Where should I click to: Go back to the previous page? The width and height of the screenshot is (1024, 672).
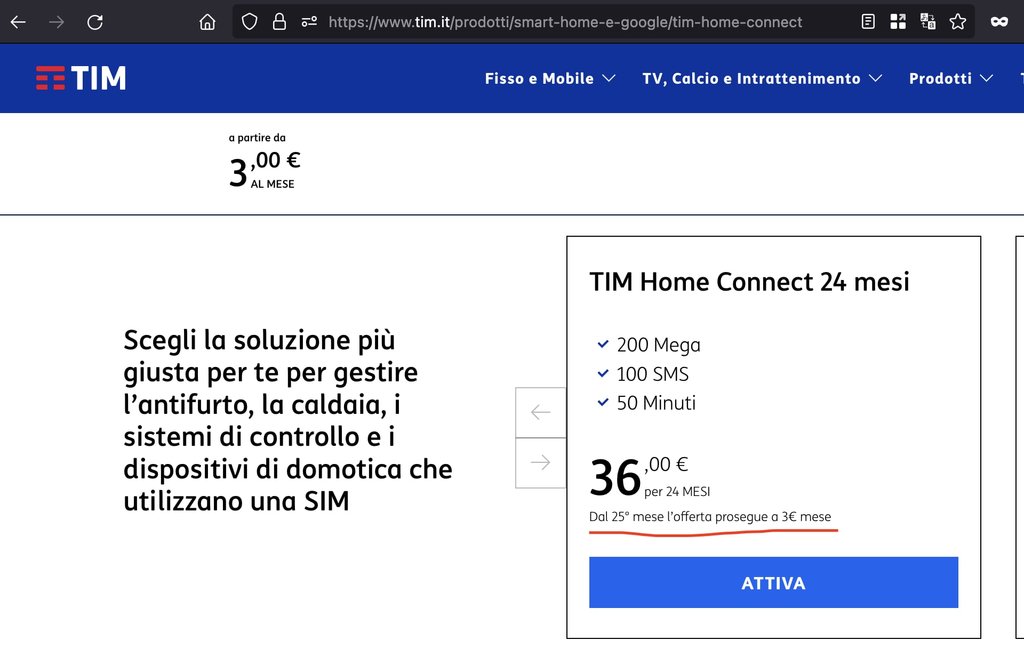click(18, 22)
